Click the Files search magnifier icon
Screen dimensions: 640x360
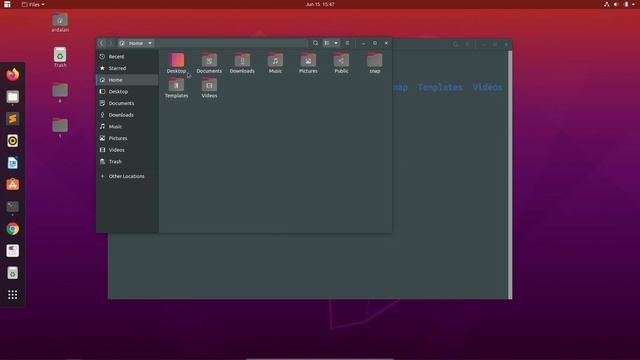315,43
